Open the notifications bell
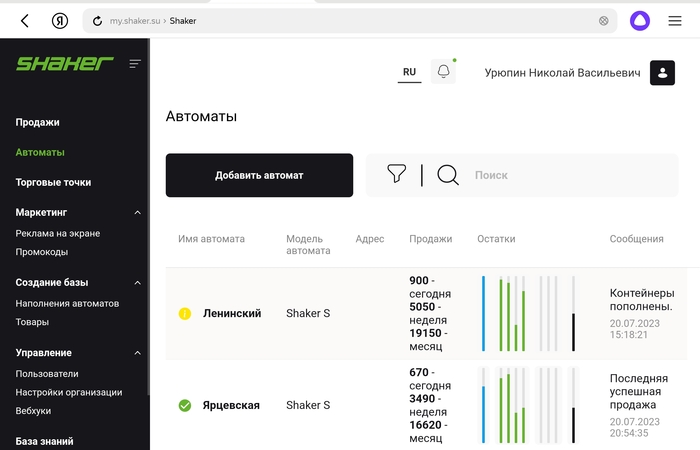Image resolution: width=700 pixels, height=450 pixels. pyautogui.click(x=443, y=72)
